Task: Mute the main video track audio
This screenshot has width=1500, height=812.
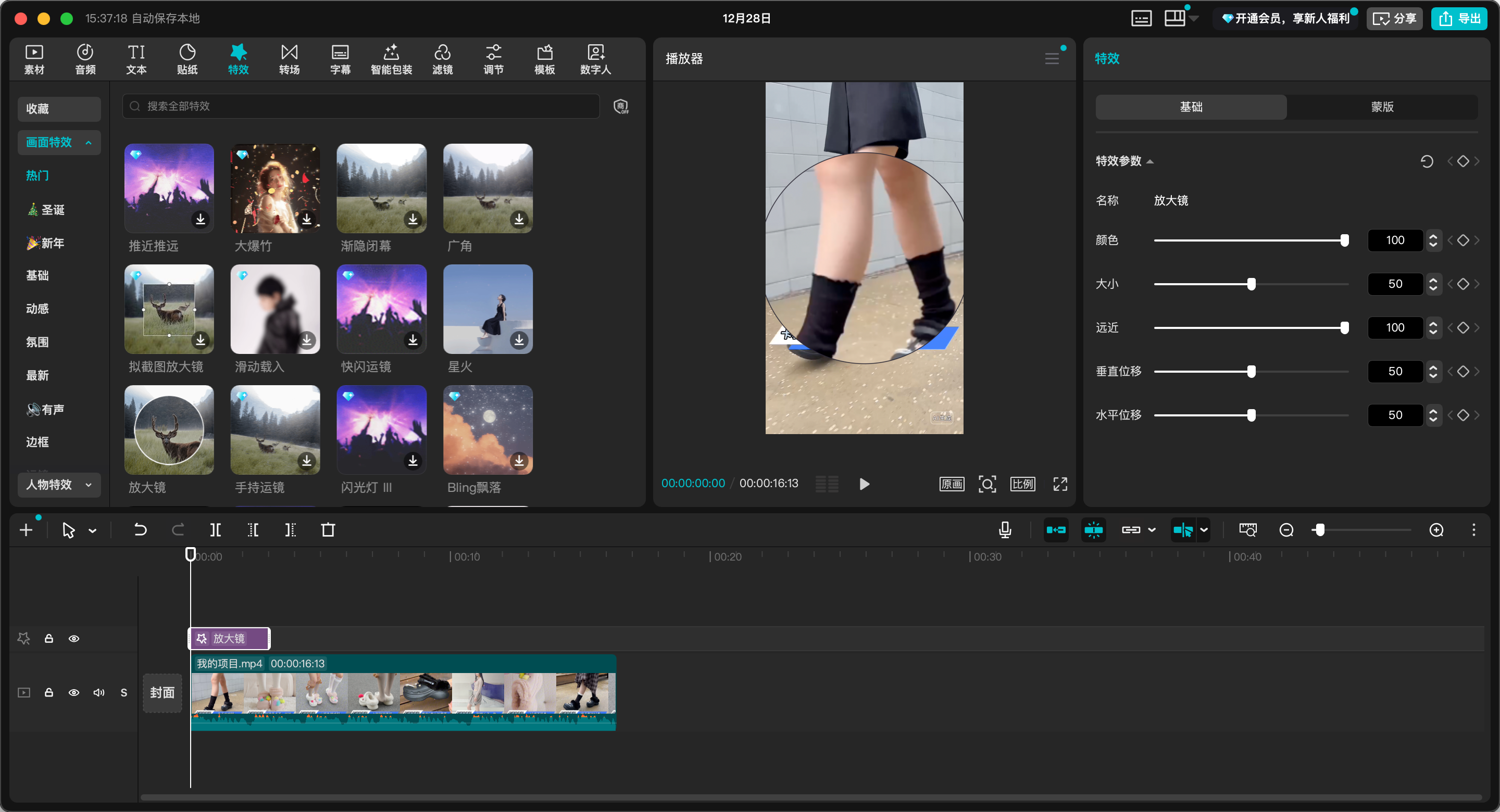Action: [99, 693]
